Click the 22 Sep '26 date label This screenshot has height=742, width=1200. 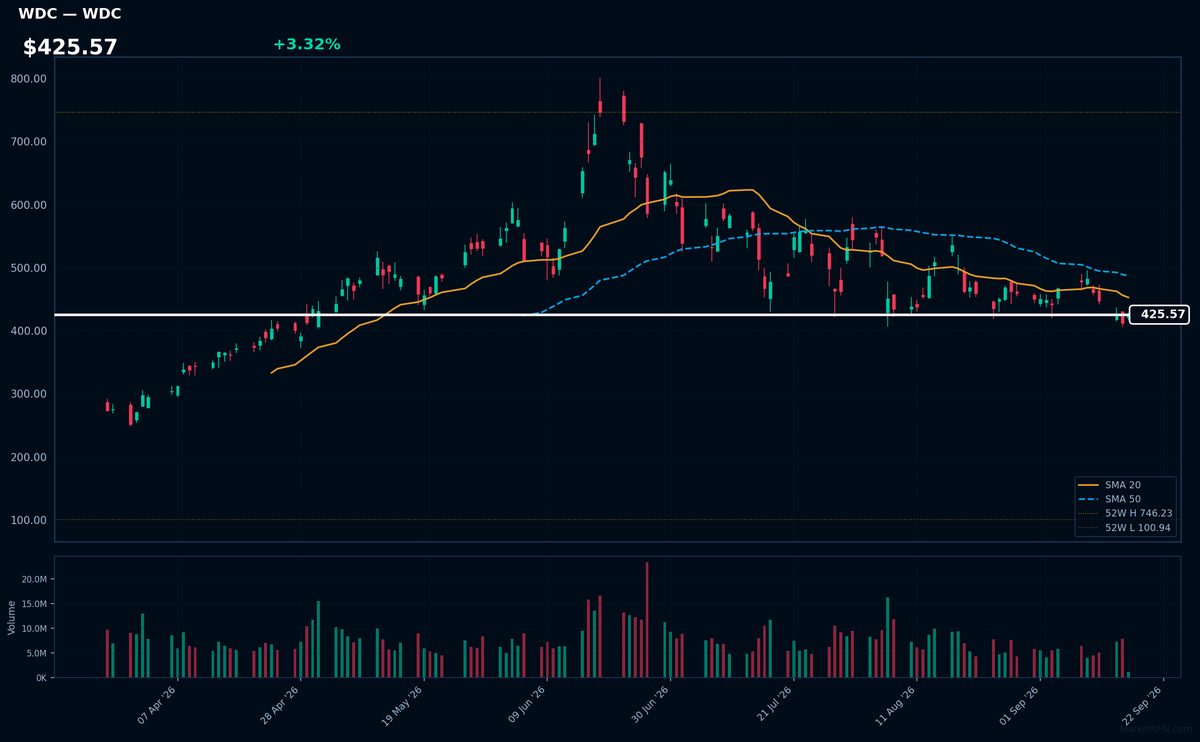[x=1142, y=705]
